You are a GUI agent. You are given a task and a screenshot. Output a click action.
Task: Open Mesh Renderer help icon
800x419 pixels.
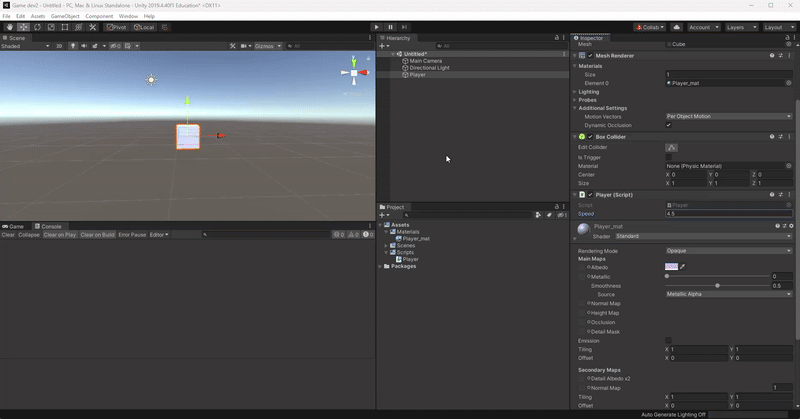click(772, 56)
